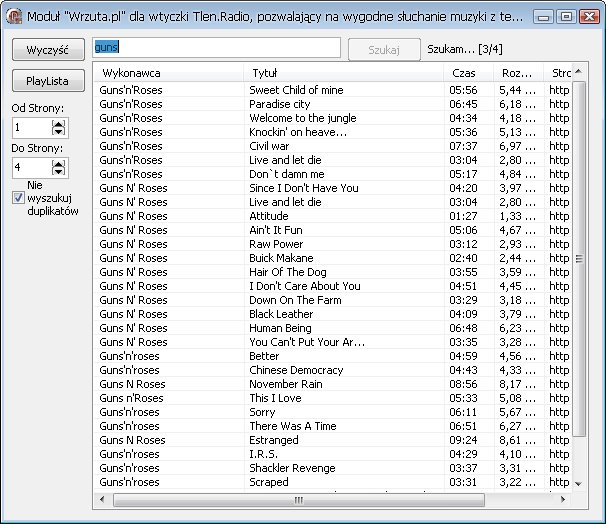Sort by Wykonawca column header
The height and width of the screenshot is (524, 606).
tap(168, 73)
